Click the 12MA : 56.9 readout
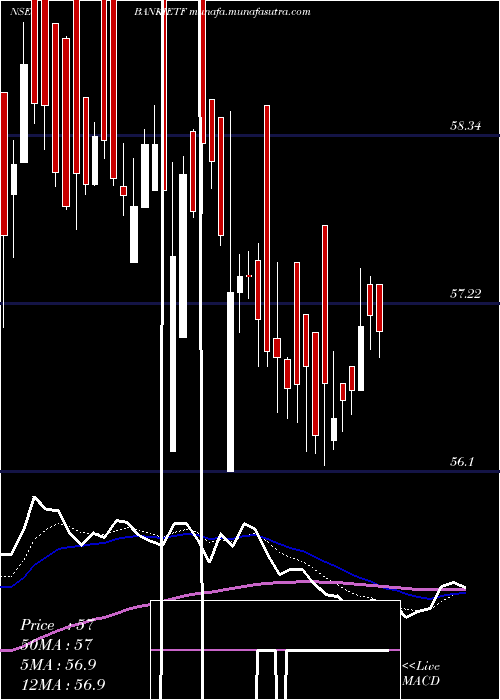500x700 pixels. coord(62,684)
